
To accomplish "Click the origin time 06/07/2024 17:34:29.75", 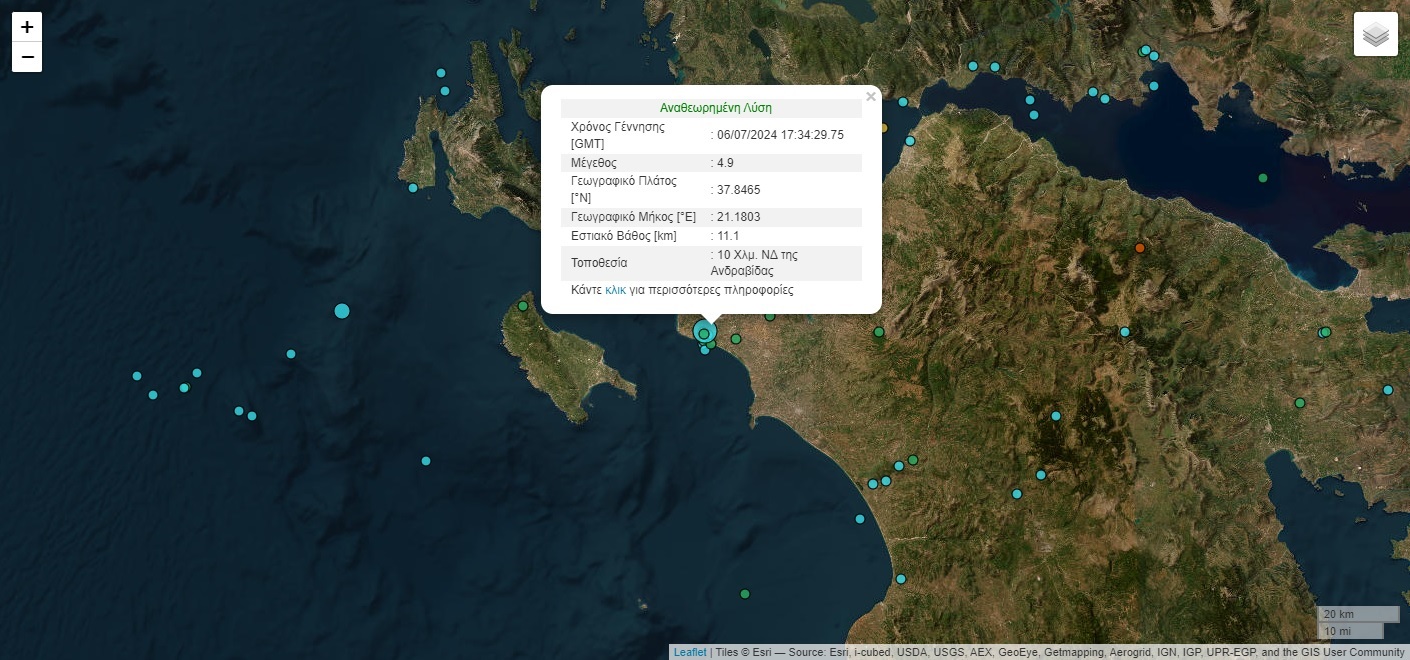I will click(x=780, y=135).
